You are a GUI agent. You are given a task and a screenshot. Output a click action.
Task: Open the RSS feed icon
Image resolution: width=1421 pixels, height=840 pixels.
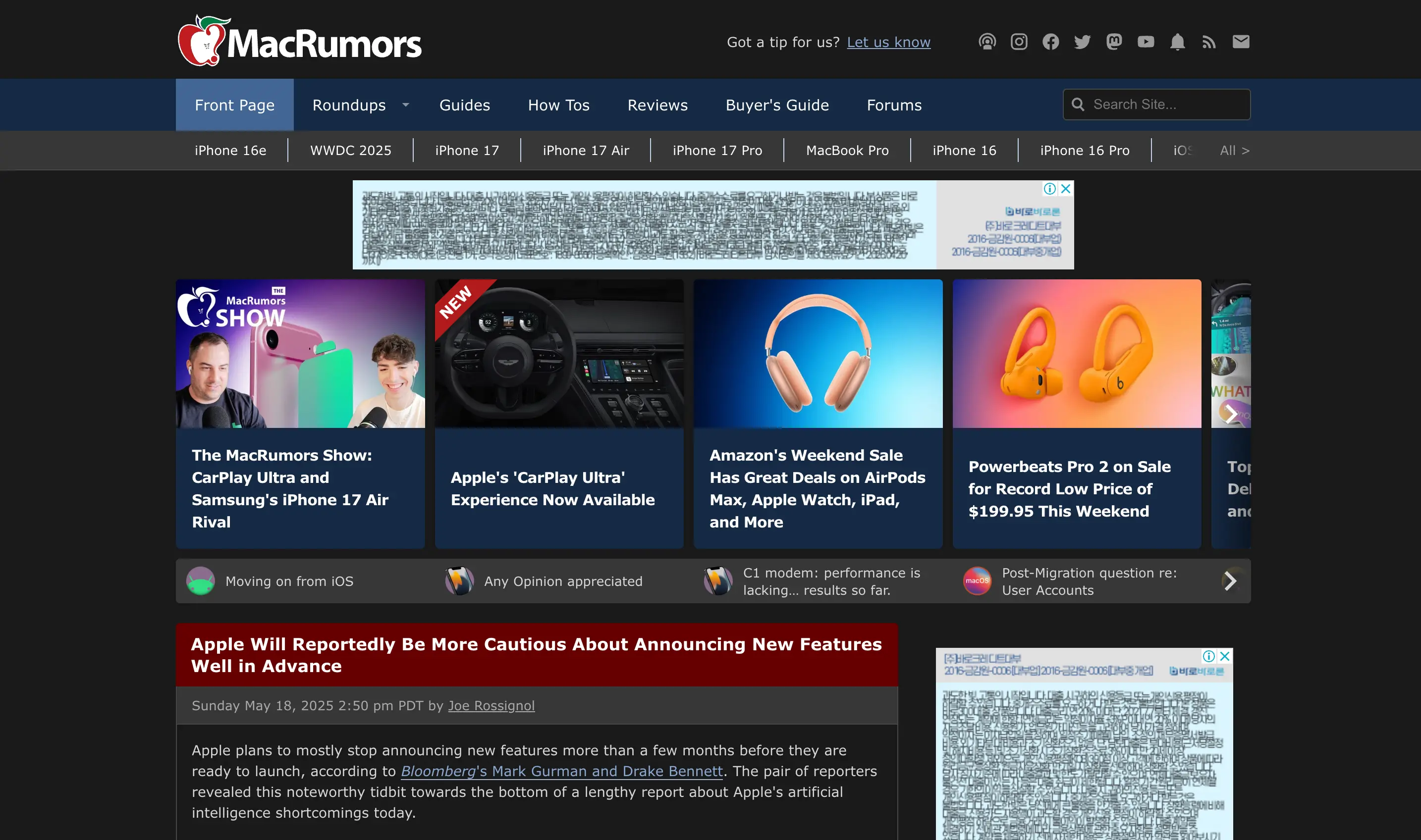tap(1209, 42)
